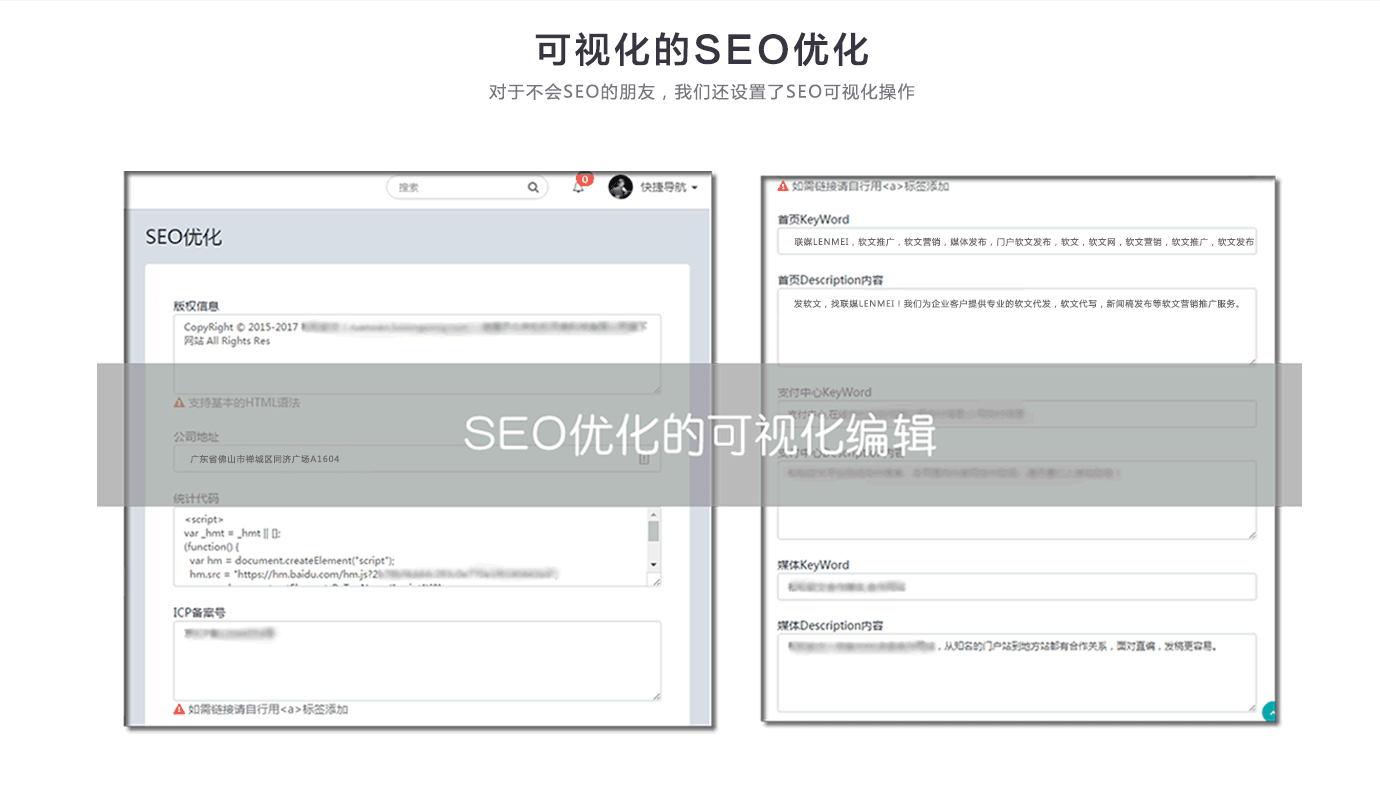
Task: Click the search magnifier icon
Action: point(534,187)
